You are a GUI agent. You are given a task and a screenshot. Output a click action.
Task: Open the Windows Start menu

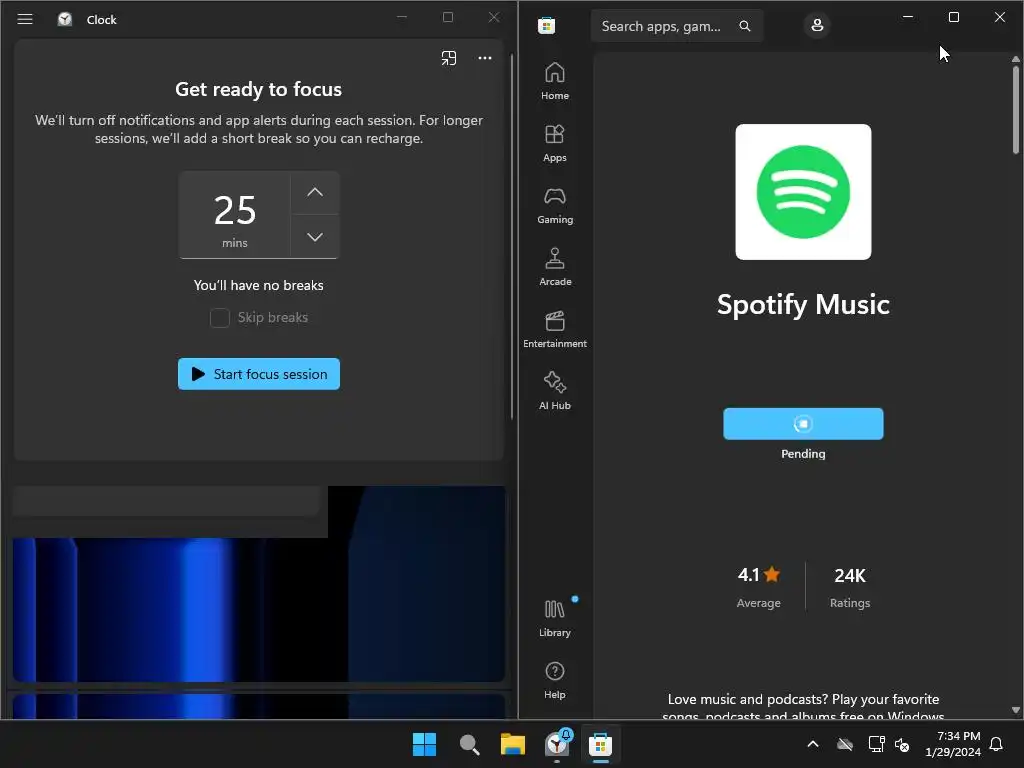[x=424, y=744]
